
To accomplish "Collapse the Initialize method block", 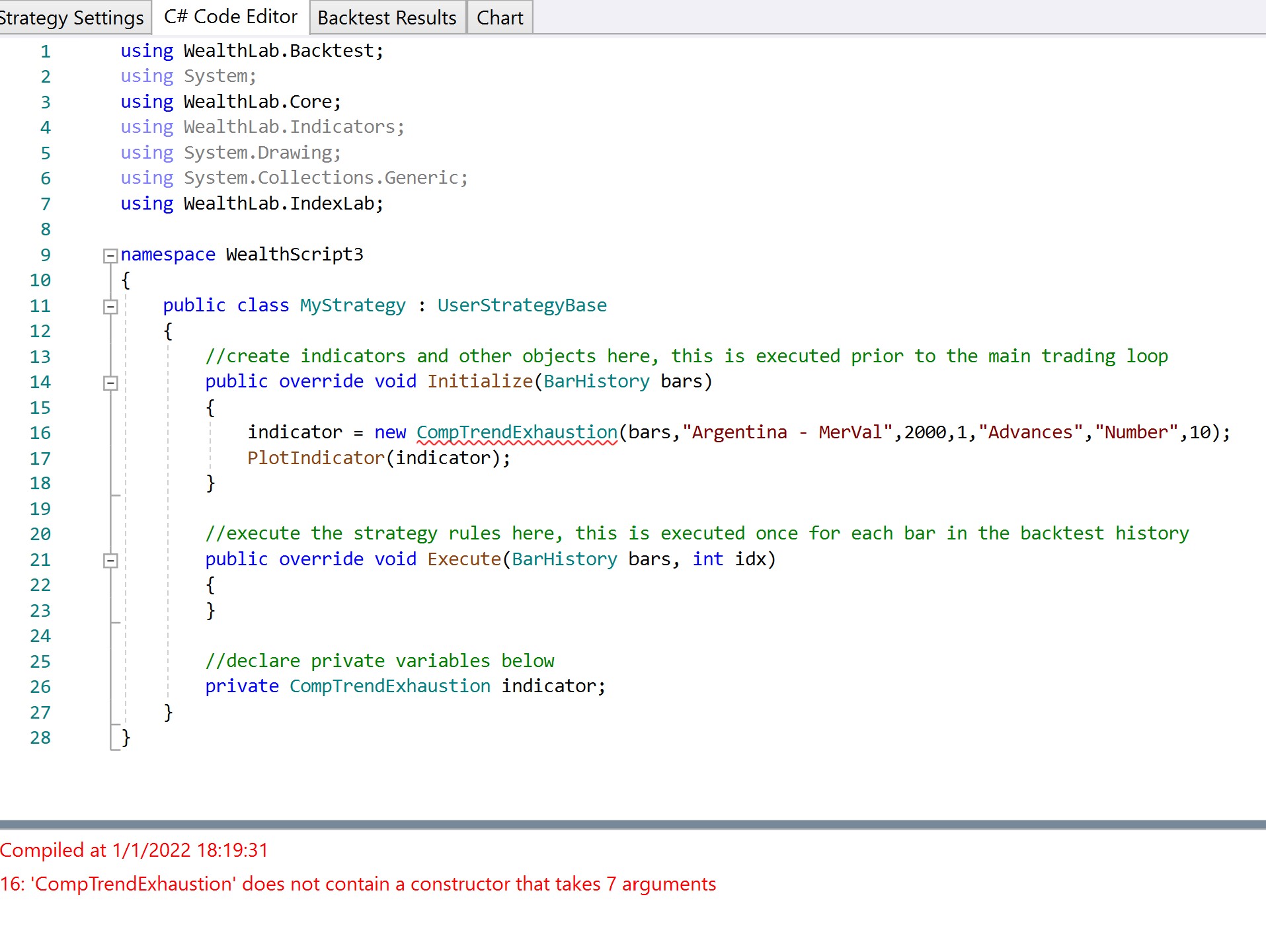I will [110, 383].
